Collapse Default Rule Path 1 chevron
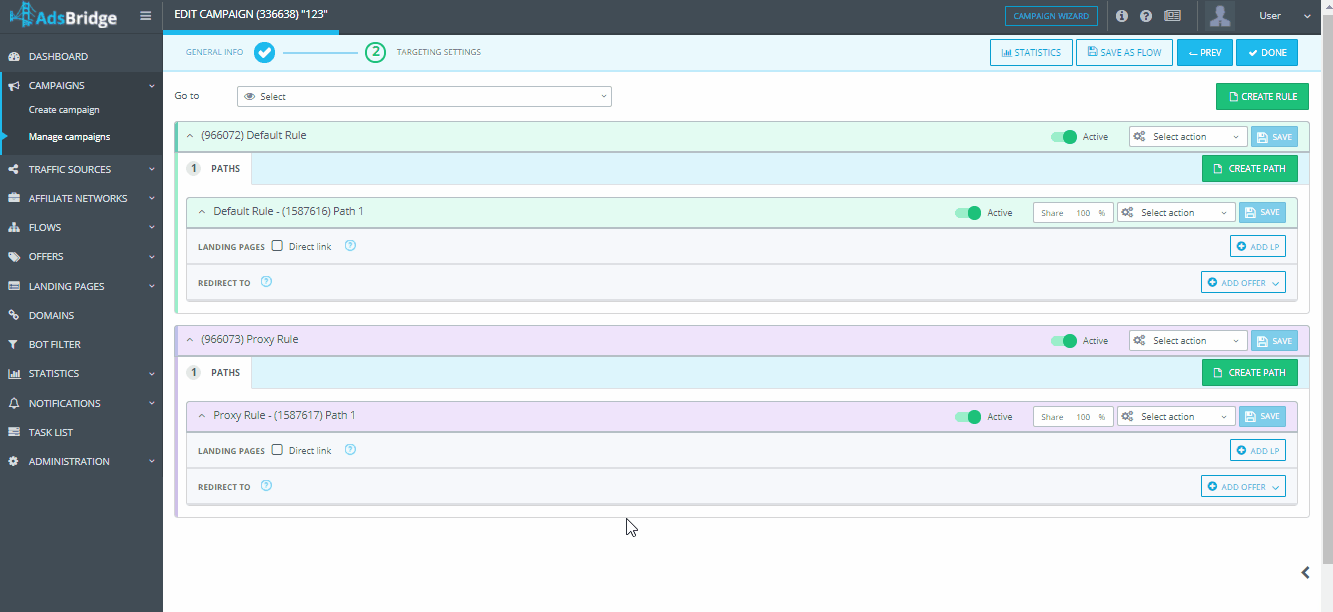 202,212
